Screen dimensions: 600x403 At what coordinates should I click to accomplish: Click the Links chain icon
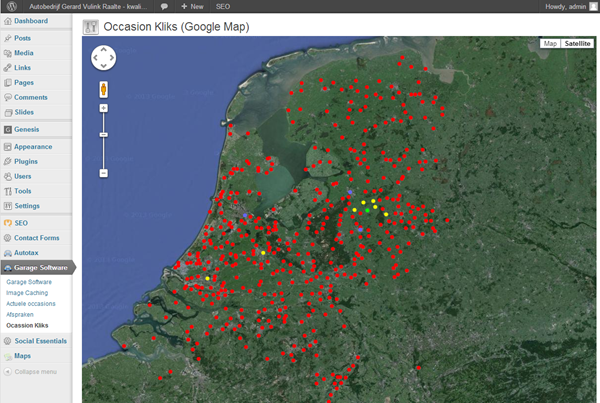point(8,68)
